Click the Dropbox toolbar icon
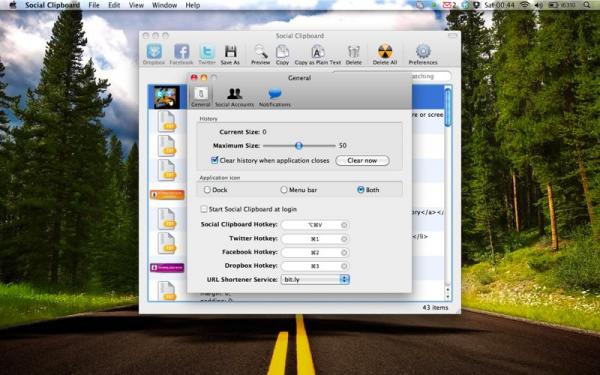The width and height of the screenshot is (600, 375). [x=154, y=52]
